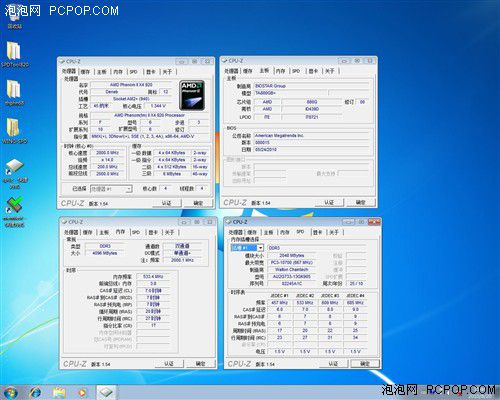Image resolution: width=500 pixels, height=400 pixels.
Task: Click title bar icon of the memory CPU-Z window
Action: (64, 222)
